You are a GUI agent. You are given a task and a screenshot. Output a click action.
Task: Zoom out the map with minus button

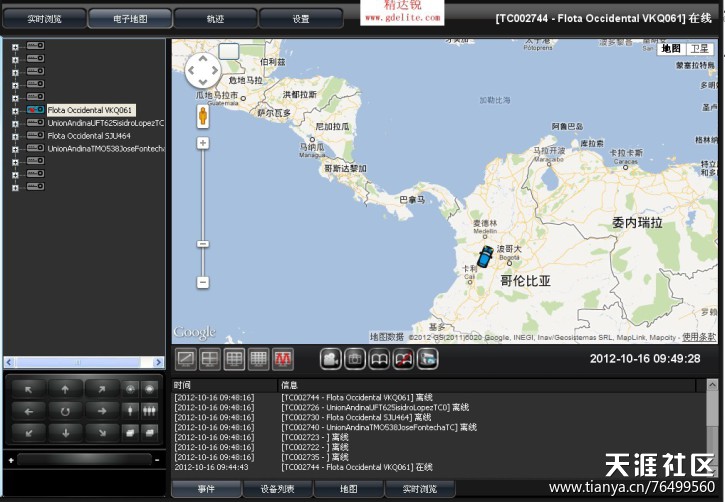(203, 282)
